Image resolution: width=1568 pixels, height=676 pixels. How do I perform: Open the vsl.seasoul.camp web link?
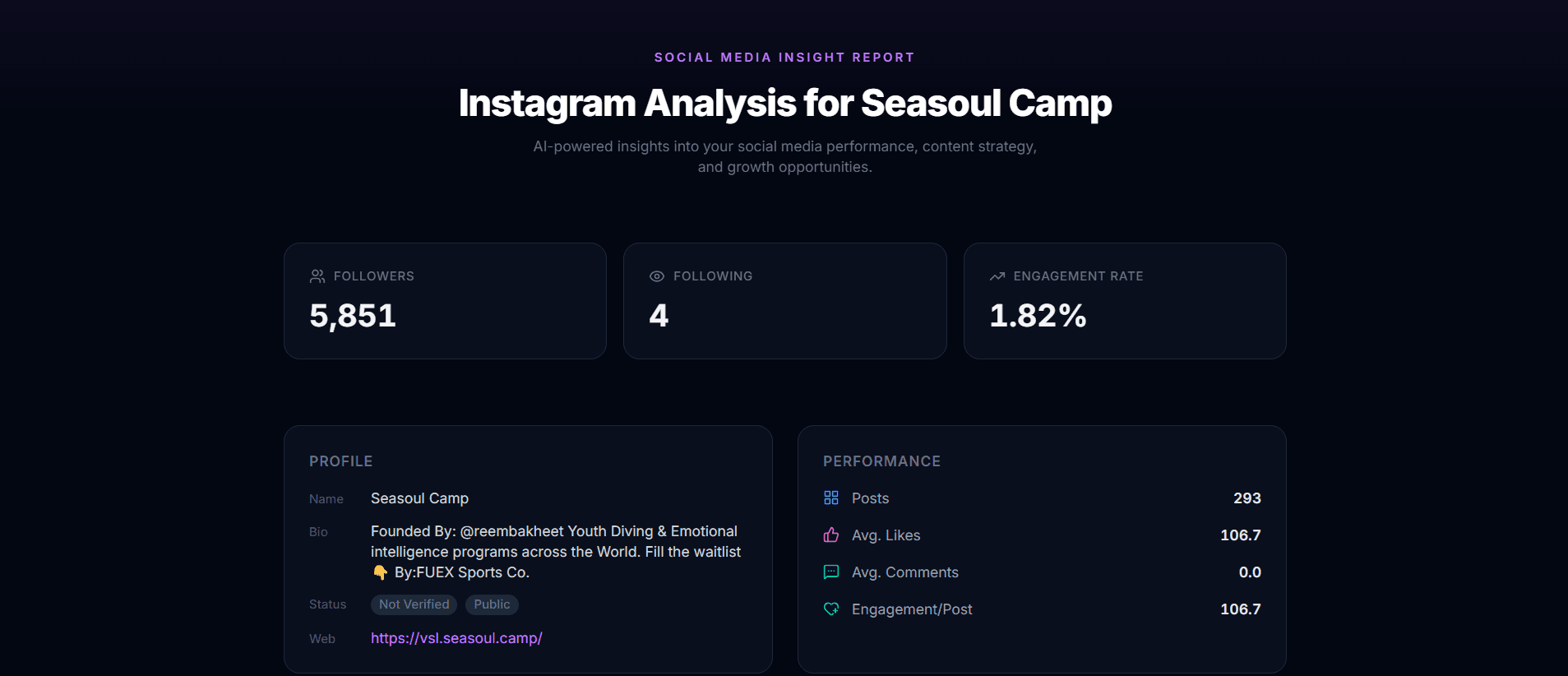(456, 638)
